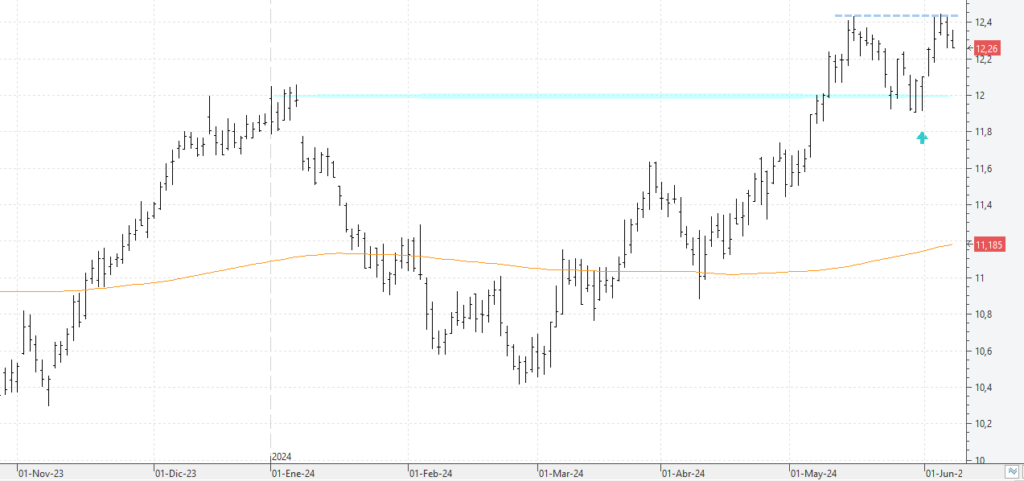Select the orange 11,185 moving average tag
Viewport: 1024px width, 481px height.
tap(988, 244)
